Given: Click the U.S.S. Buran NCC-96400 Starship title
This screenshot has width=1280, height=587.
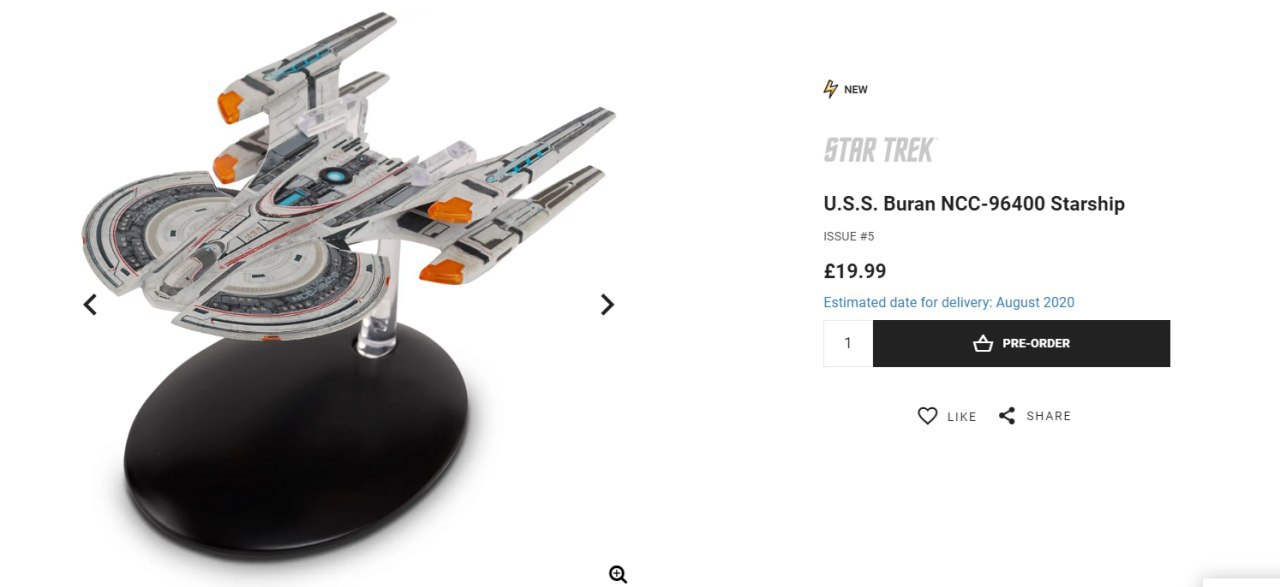Looking at the screenshot, I should (974, 204).
